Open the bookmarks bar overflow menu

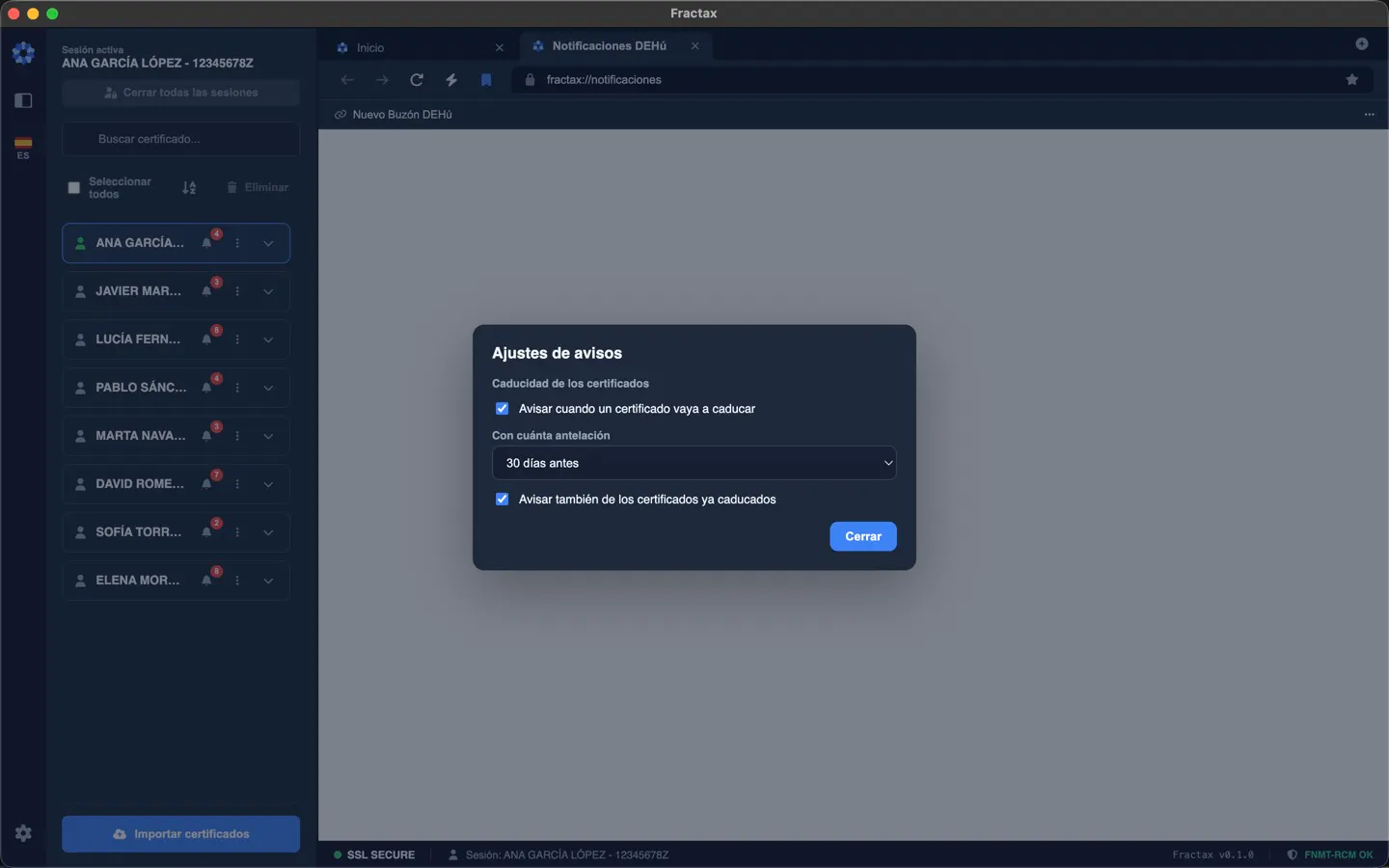(x=1369, y=115)
